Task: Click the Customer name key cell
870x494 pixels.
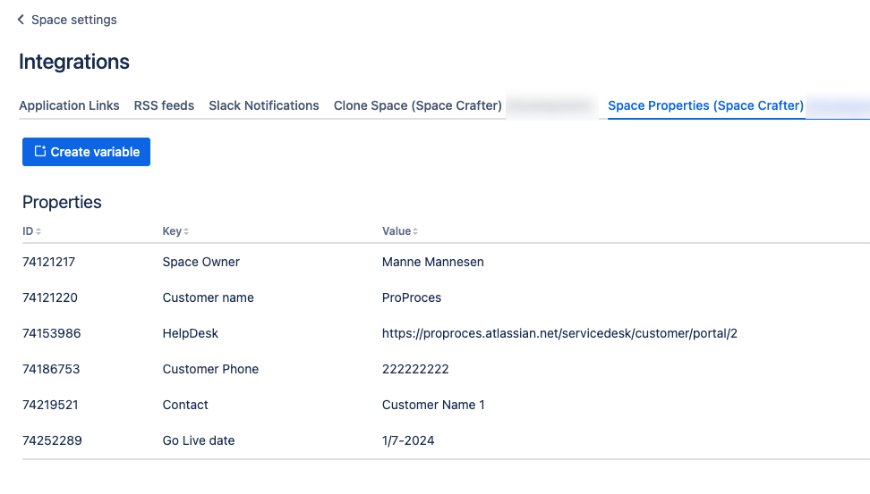Action: [208, 298]
